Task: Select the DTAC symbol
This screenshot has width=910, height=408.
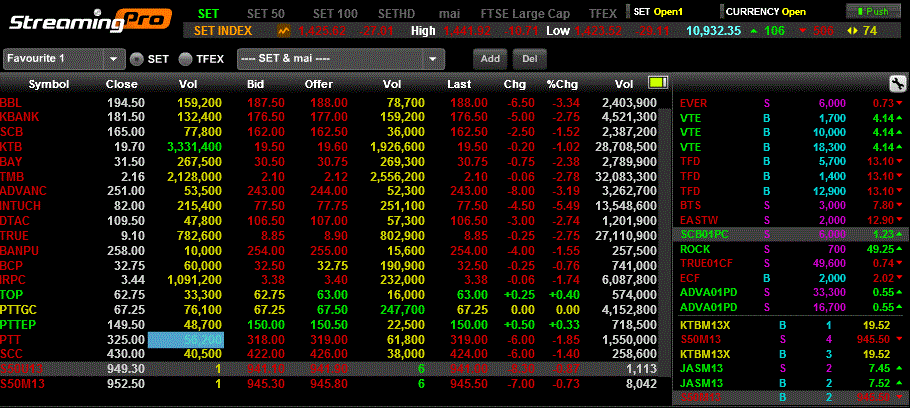Action: click(x=15, y=221)
